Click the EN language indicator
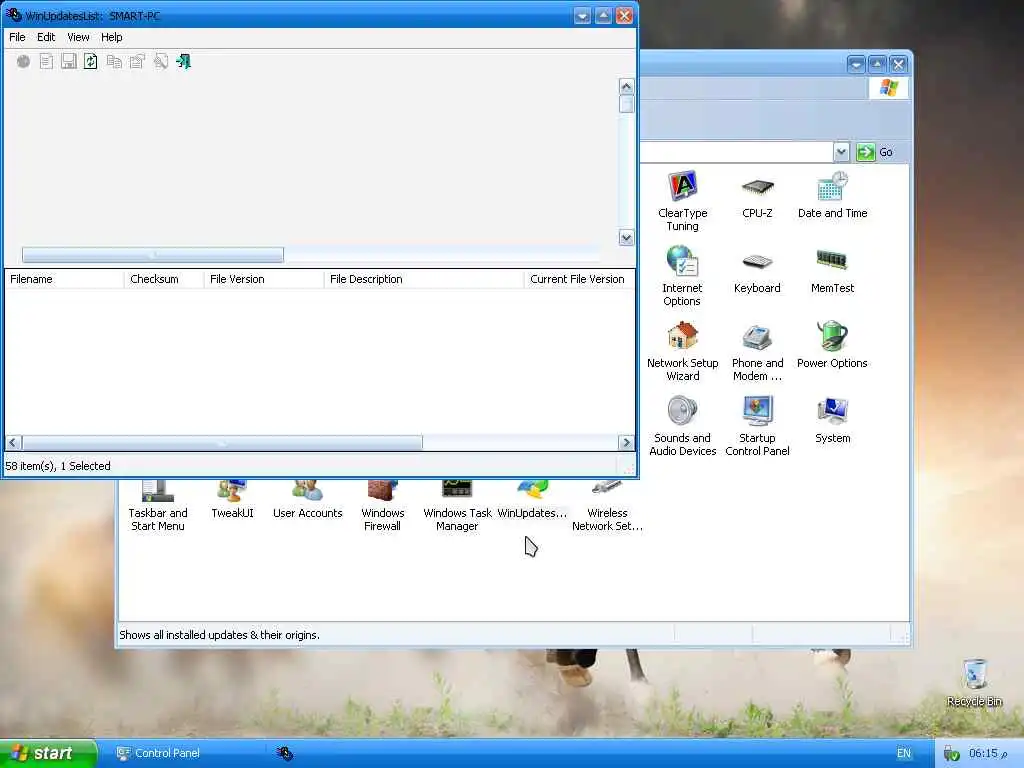Screen dimensions: 1024x768 (904, 753)
